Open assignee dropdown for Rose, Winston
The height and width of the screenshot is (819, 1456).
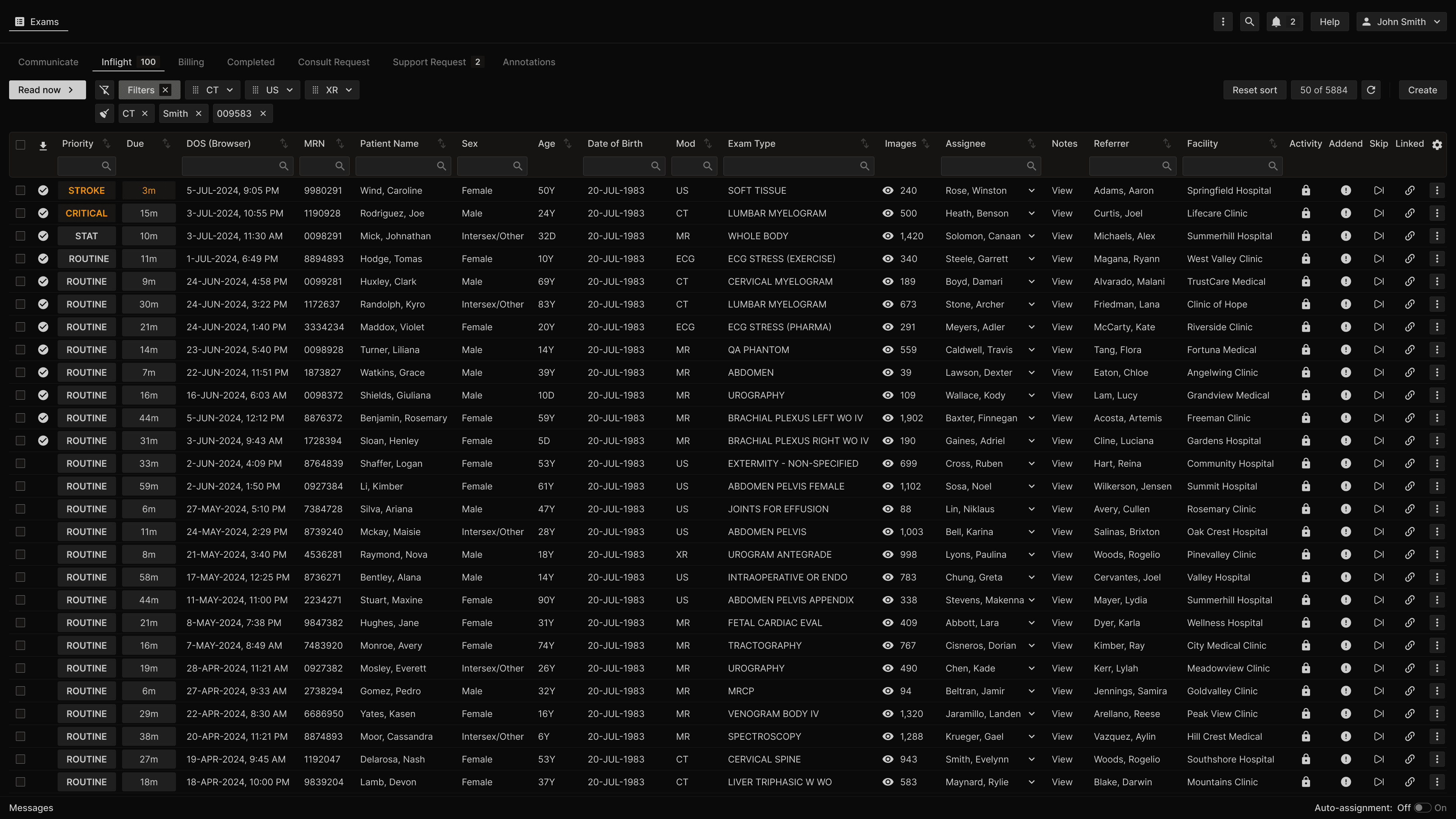[x=1031, y=190]
